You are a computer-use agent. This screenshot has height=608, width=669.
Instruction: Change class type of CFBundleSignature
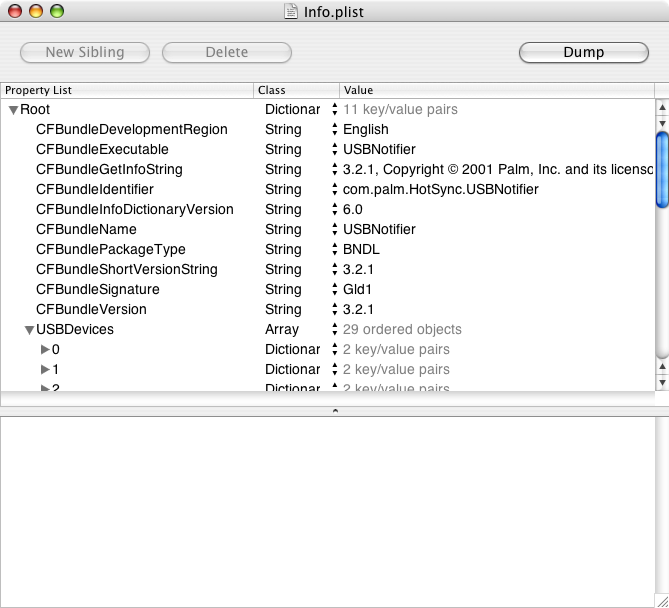pos(334,289)
